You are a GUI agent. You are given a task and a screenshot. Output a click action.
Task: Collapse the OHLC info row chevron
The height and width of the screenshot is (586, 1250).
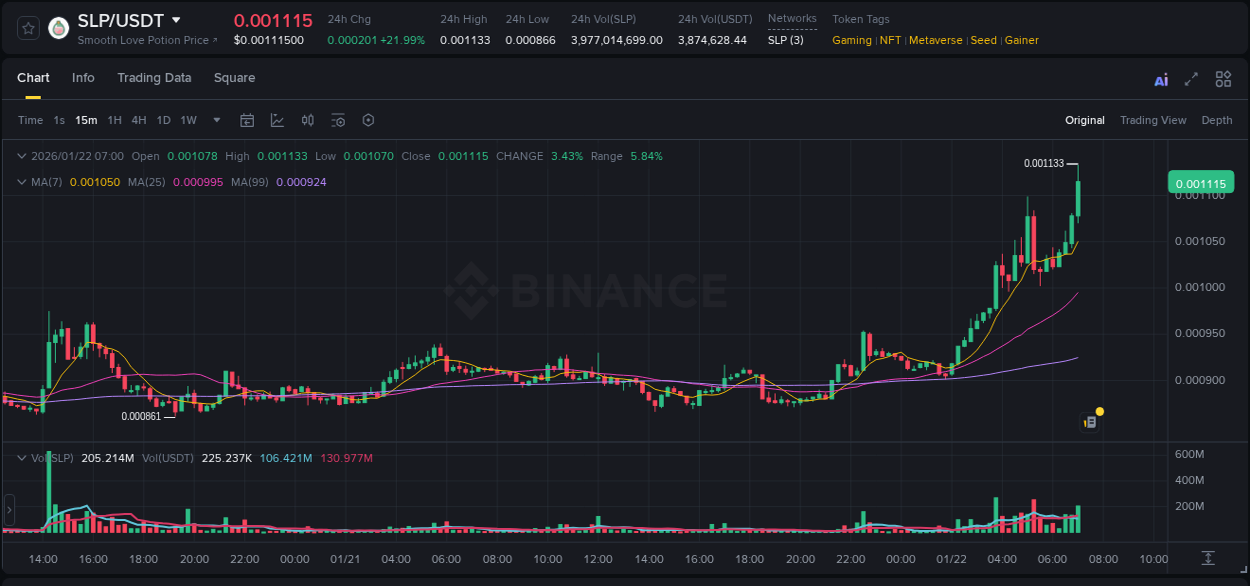click(22, 156)
